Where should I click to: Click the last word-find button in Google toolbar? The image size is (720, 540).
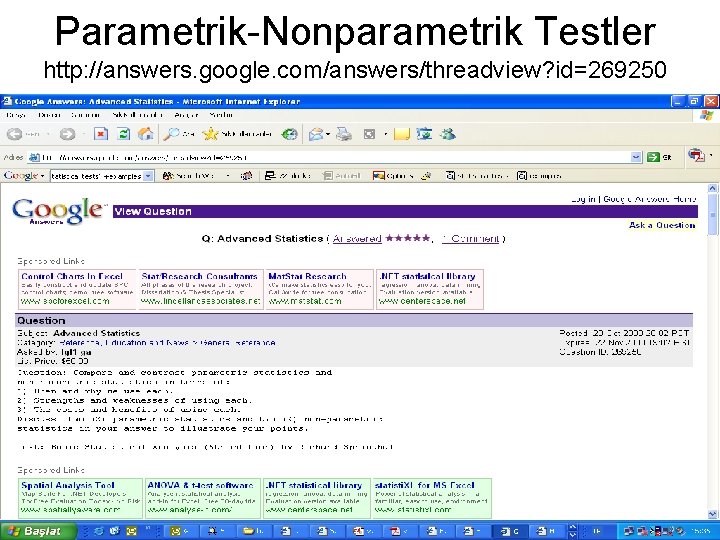click(539, 176)
